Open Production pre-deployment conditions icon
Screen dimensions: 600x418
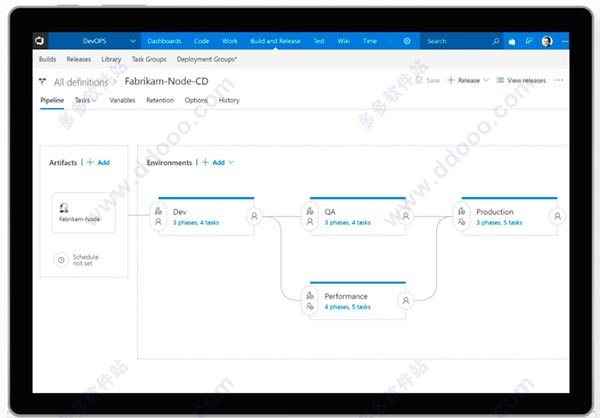(461, 217)
